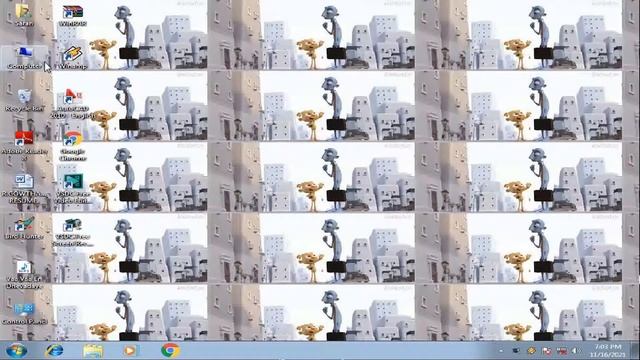This screenshot has width=640, height=360.
Task: Show hidden system tray icons
Action: pyautogui.click(x=501, y=351)
